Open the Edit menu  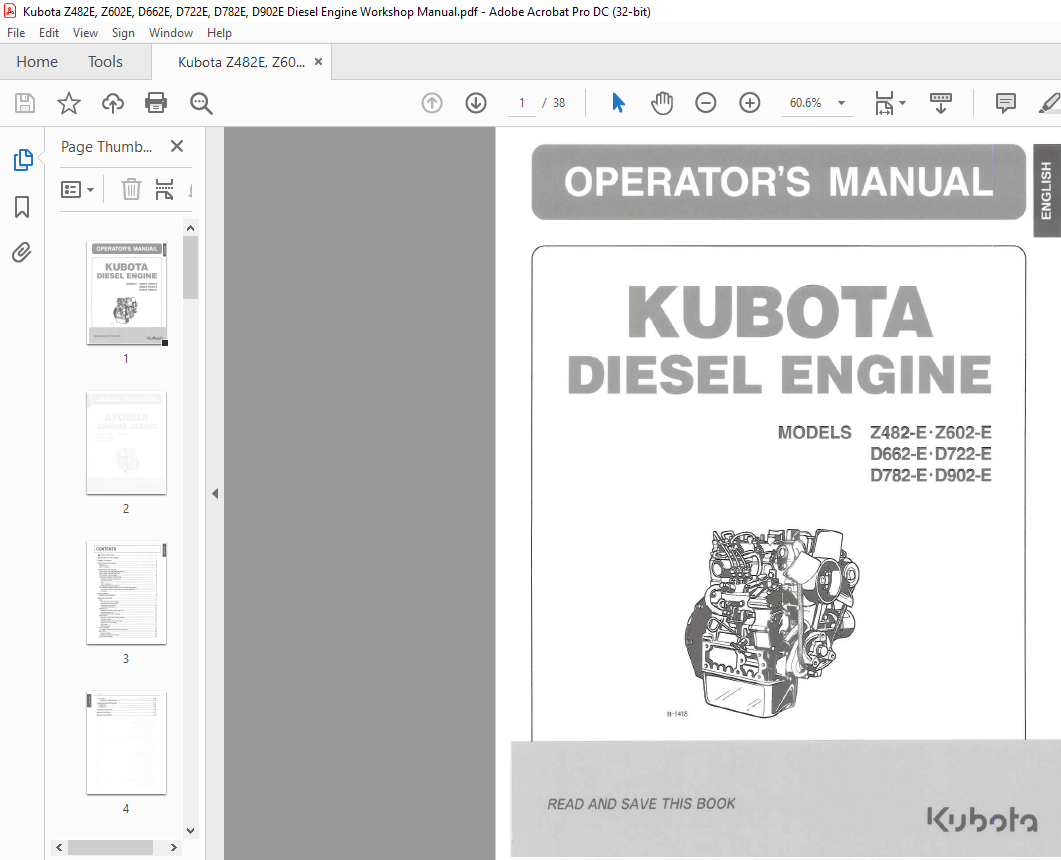coord(49,32)
